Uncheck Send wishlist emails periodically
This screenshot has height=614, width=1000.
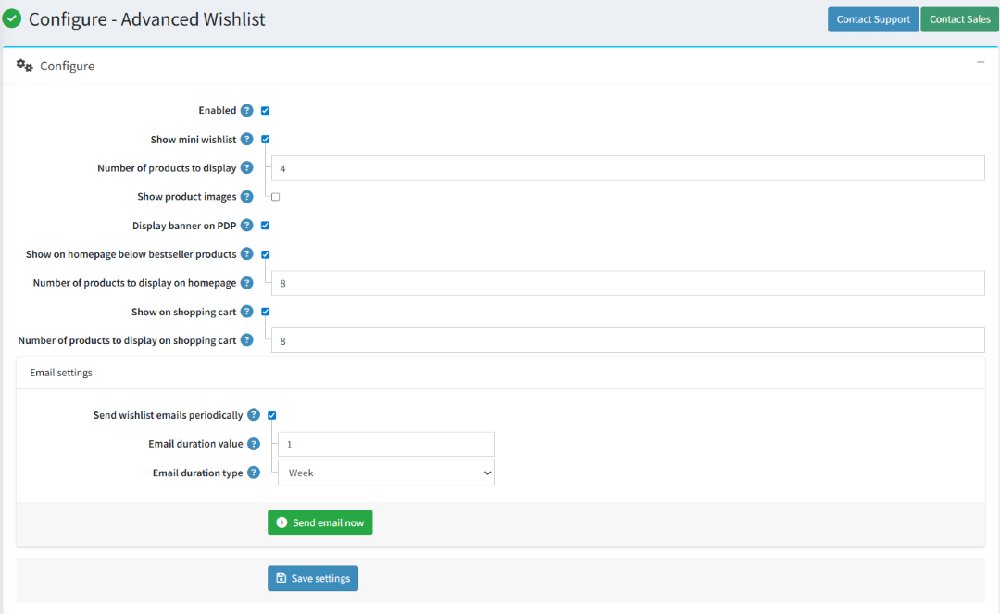[x=271, y=415]
